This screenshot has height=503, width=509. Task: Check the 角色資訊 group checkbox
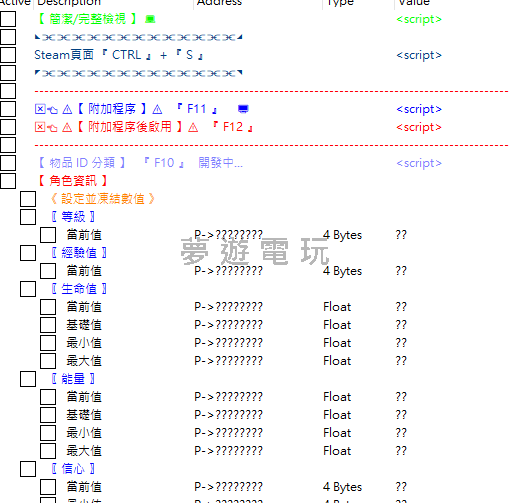[8, 181]
